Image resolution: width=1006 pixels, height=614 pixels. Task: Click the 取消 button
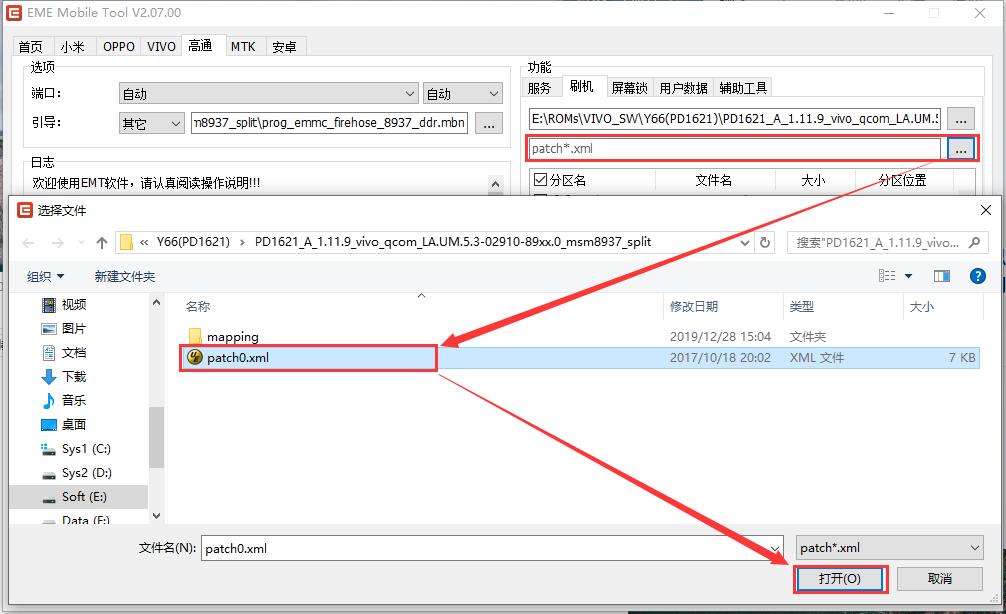click(x=939, y=579)
